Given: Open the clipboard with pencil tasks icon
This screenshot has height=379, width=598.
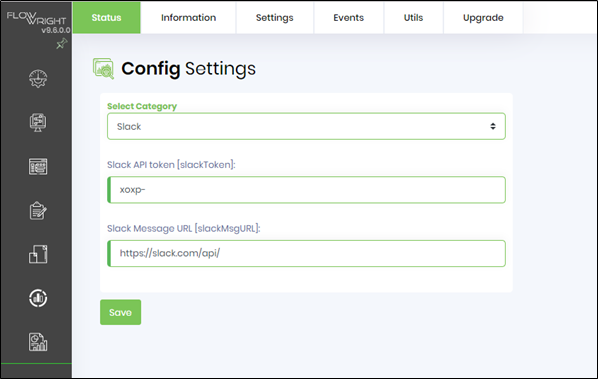Looking at the screenshot, I should [x=38, y=210].
